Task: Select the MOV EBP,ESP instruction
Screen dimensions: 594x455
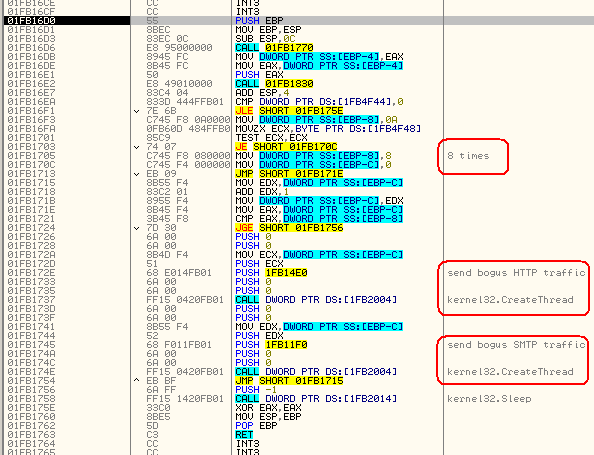Action: pyautogui.click(x=268, y=30)
